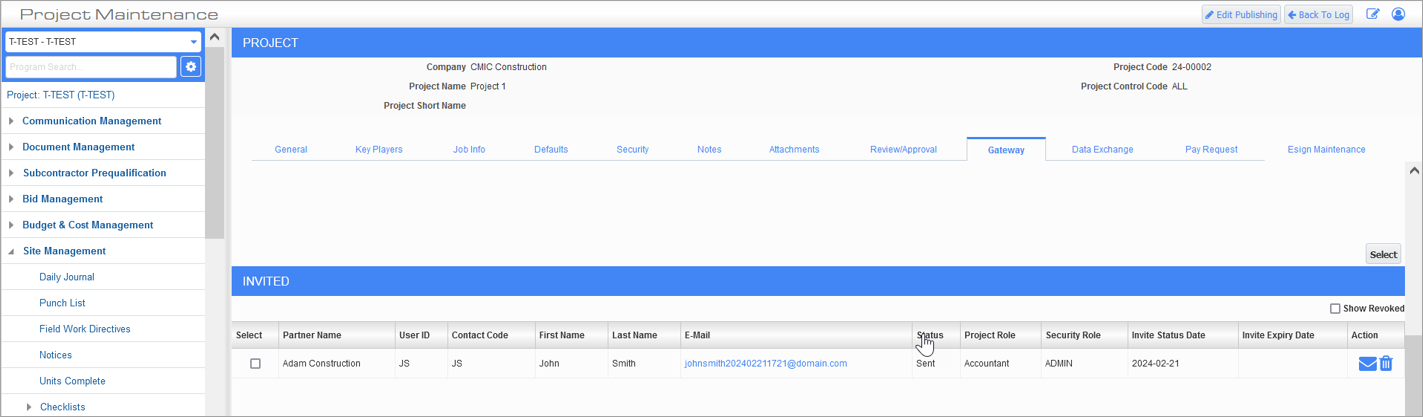1423x417 pixels.
Task: Open the Job Info tab
Action: coord(469,149)
